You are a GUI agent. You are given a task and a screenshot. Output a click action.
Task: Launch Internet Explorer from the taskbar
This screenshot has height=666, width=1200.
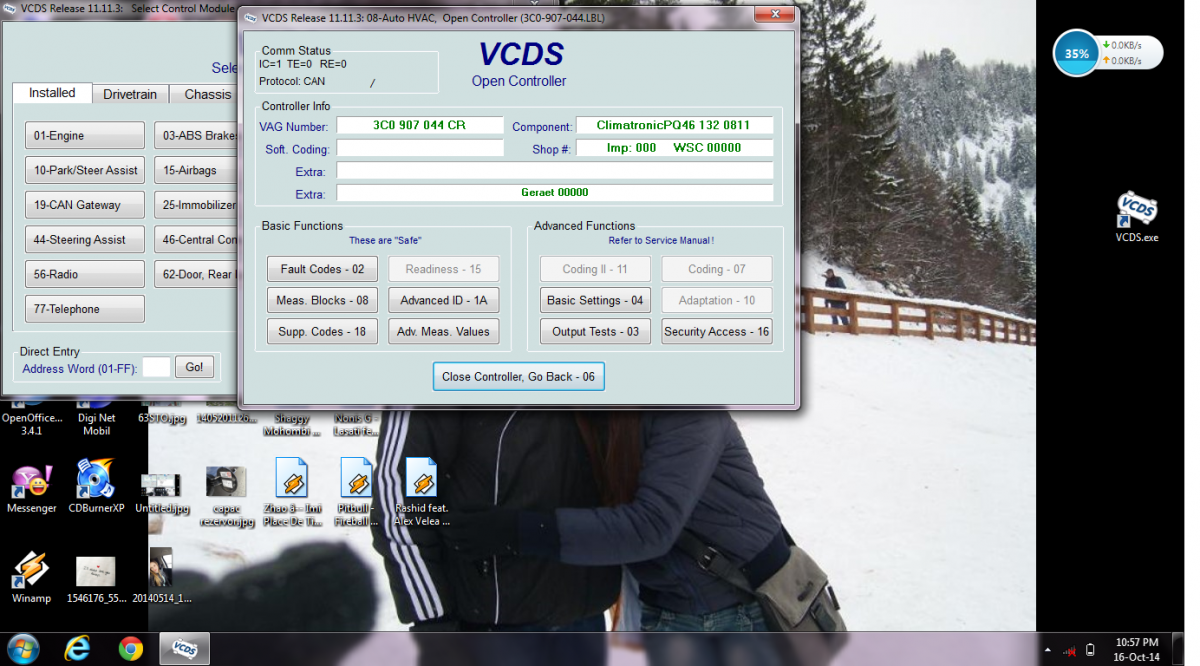77,649
